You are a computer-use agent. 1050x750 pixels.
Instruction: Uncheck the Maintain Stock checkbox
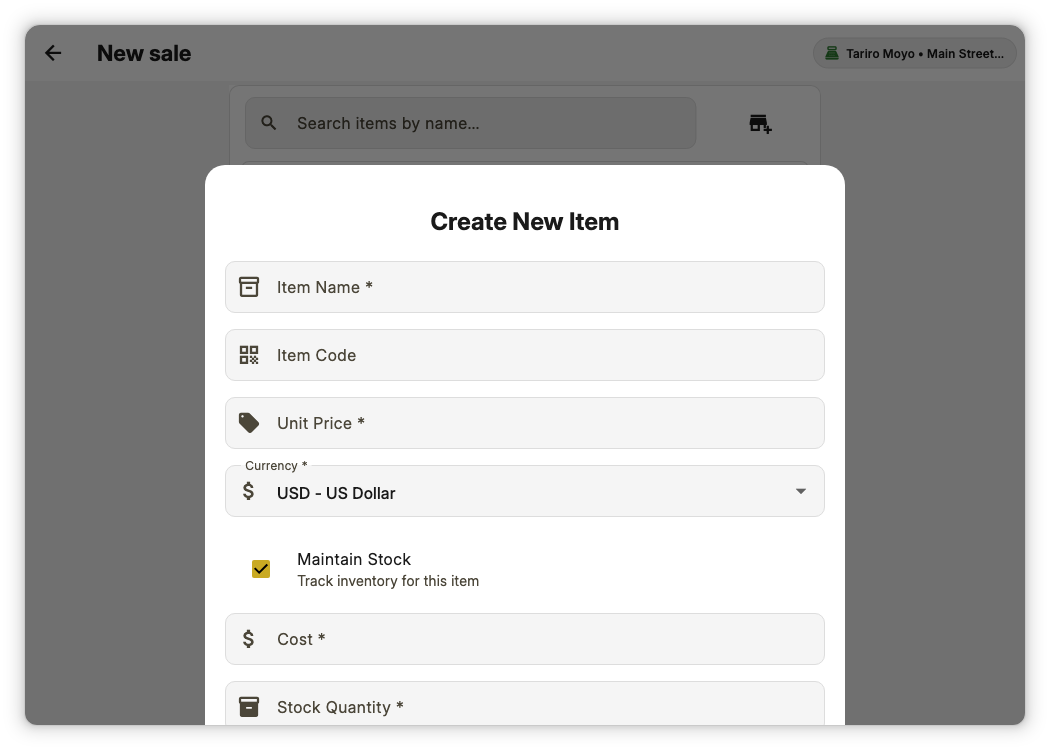261,569
